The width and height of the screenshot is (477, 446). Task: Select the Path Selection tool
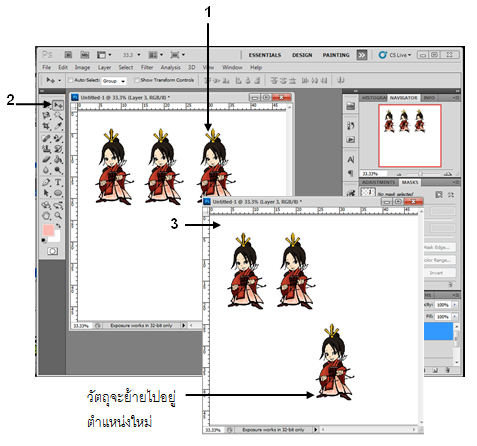(46, 193)
